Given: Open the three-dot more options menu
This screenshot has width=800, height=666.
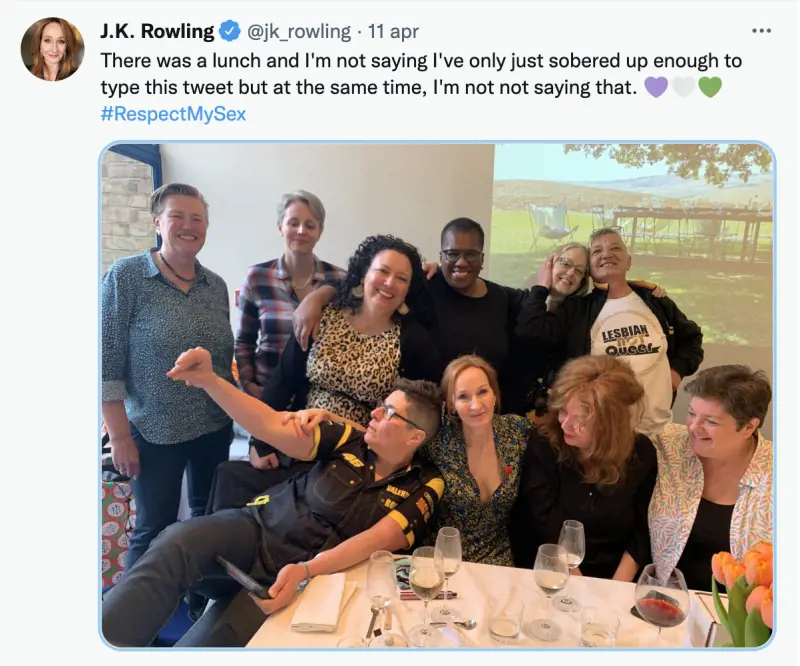Looking at the screenshot, I should point(761,31).
